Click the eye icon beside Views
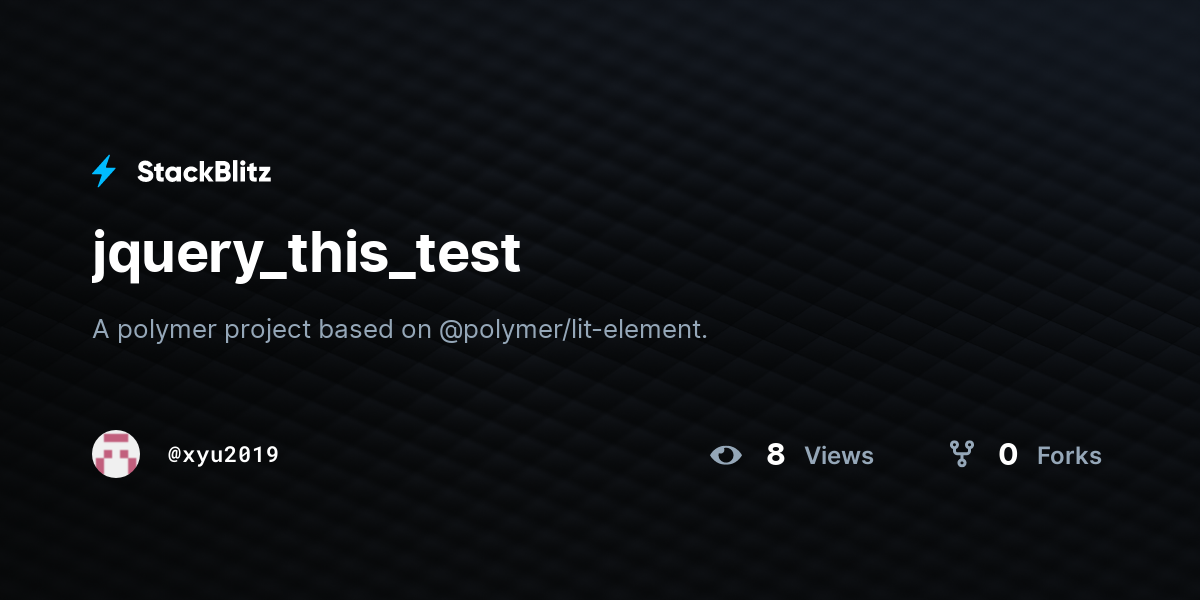This screenshot has height=600, width=1200. [726, 456]
